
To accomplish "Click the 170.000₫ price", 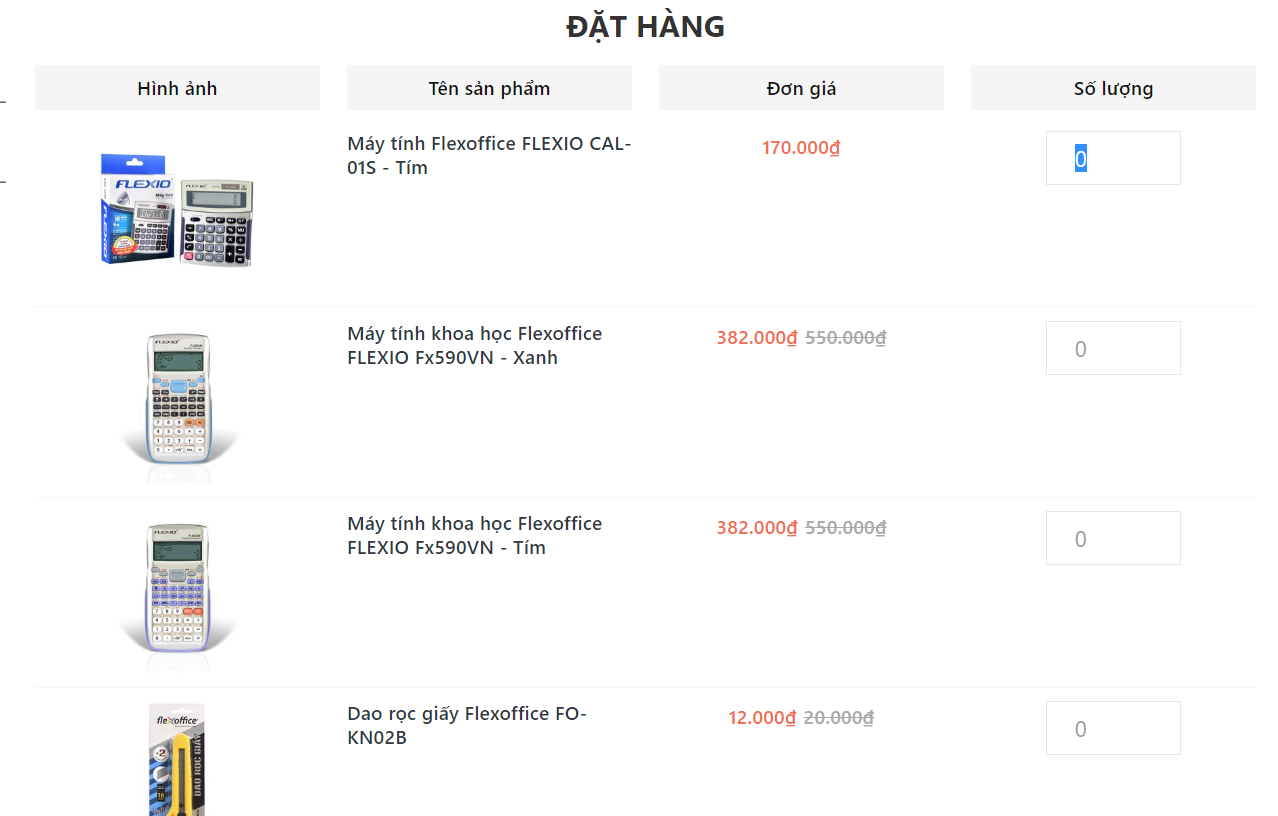I will (x=801, y=148).
